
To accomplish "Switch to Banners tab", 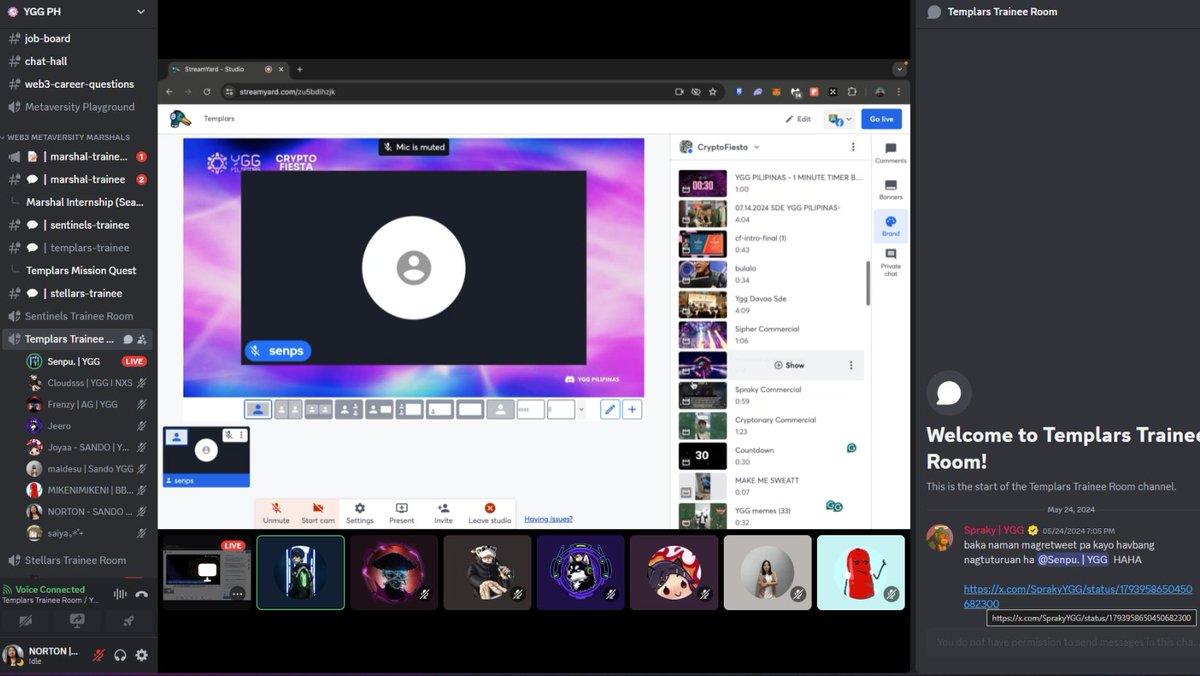I will pos(890,189).
